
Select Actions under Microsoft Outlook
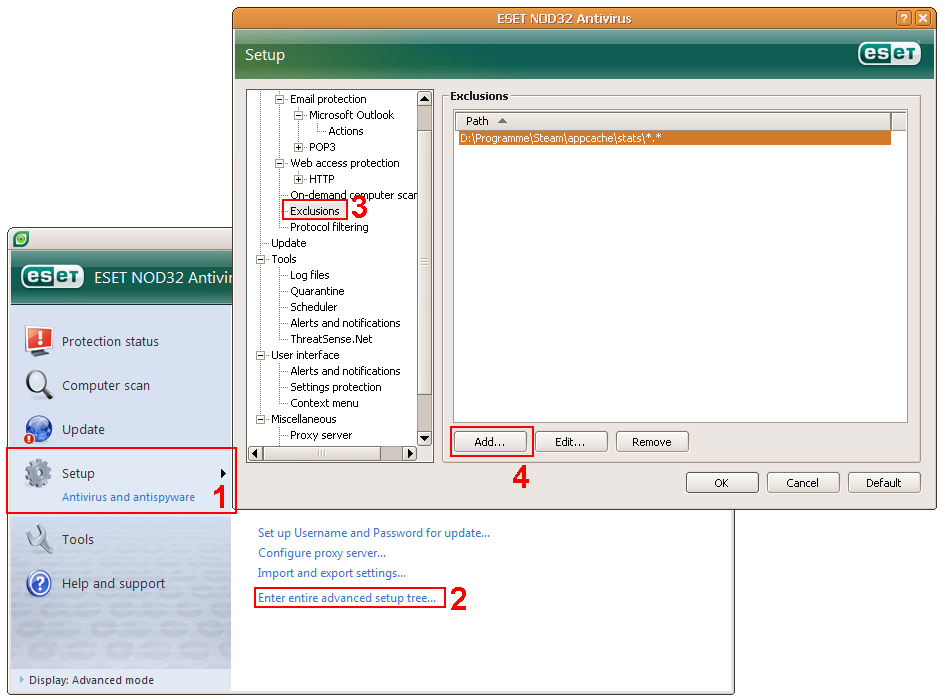[345, 131]
